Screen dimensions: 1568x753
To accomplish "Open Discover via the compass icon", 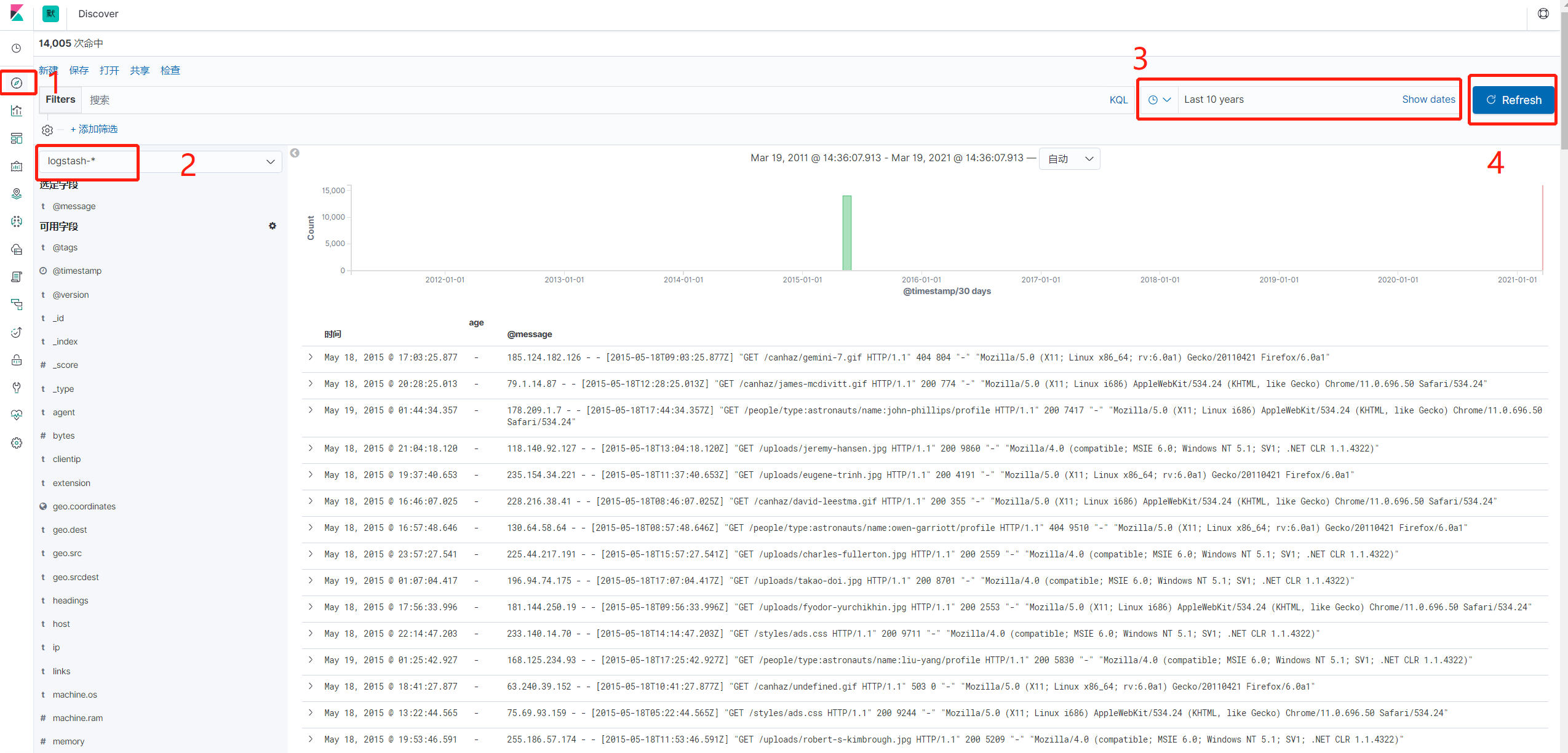I will (x=17, y=82).
